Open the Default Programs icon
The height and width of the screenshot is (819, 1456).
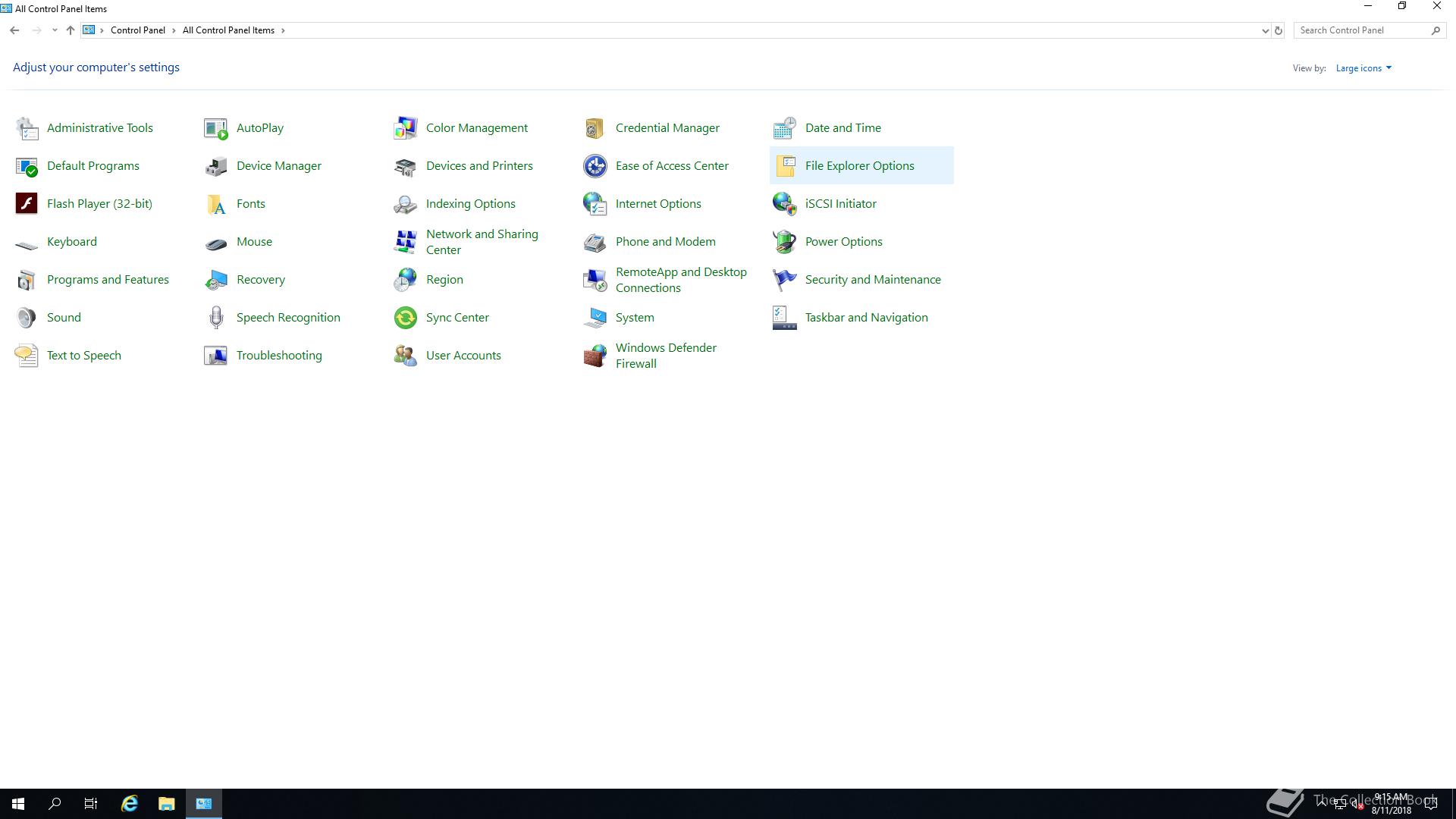click(x=27, y=166)
